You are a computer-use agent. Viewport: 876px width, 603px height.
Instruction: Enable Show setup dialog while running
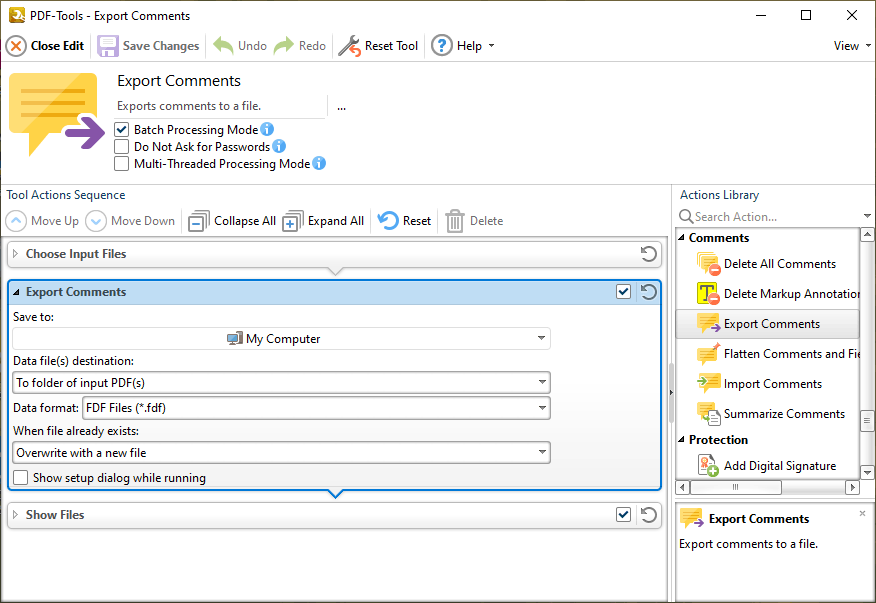(x=20, y=478)
